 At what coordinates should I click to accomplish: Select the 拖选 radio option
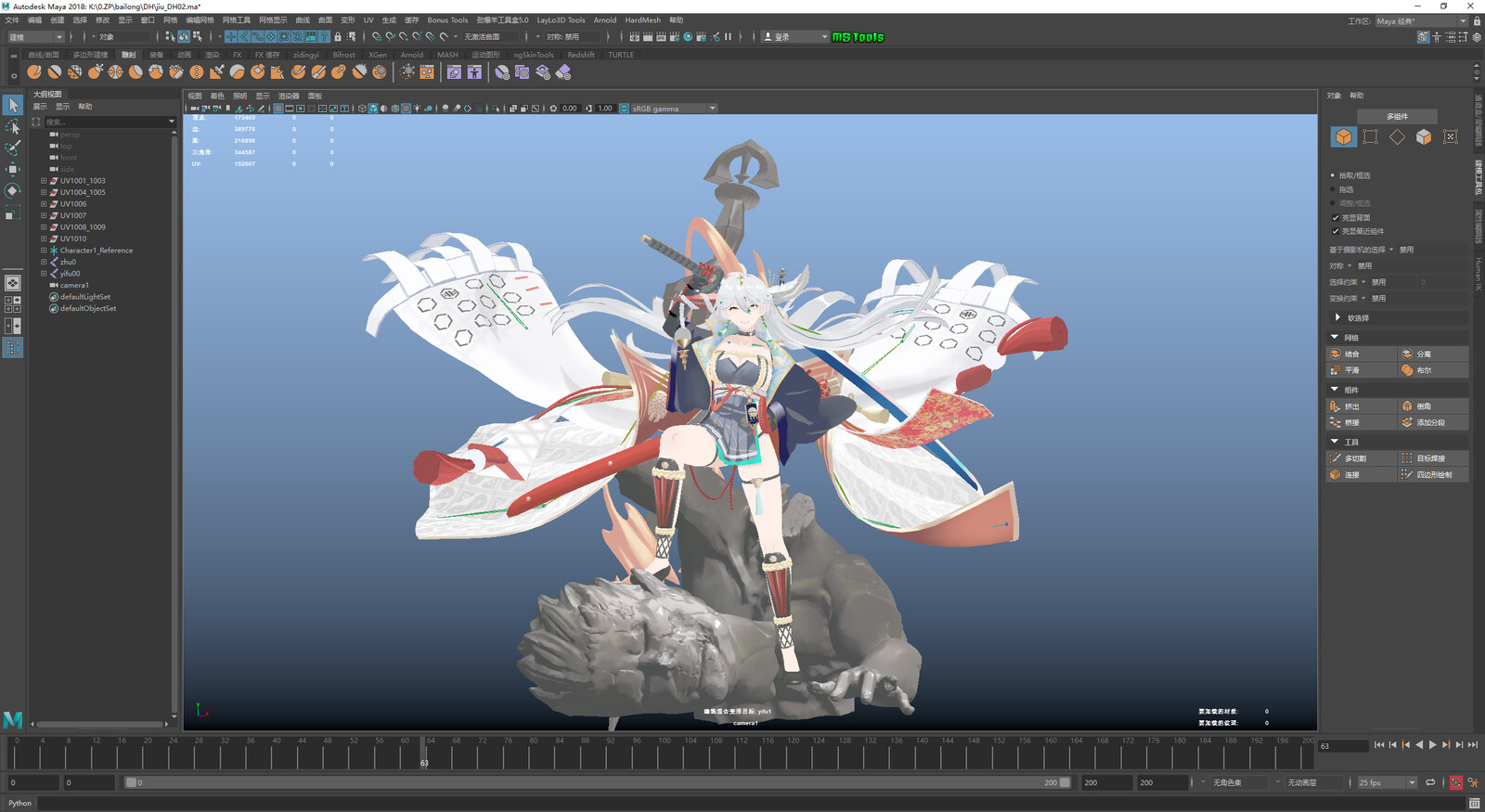coord(1333,189)
